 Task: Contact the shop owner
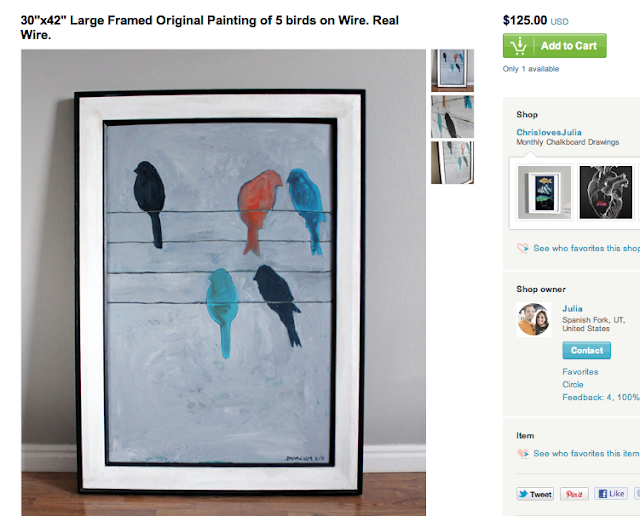pyautogui.click(x=587, y=350)
